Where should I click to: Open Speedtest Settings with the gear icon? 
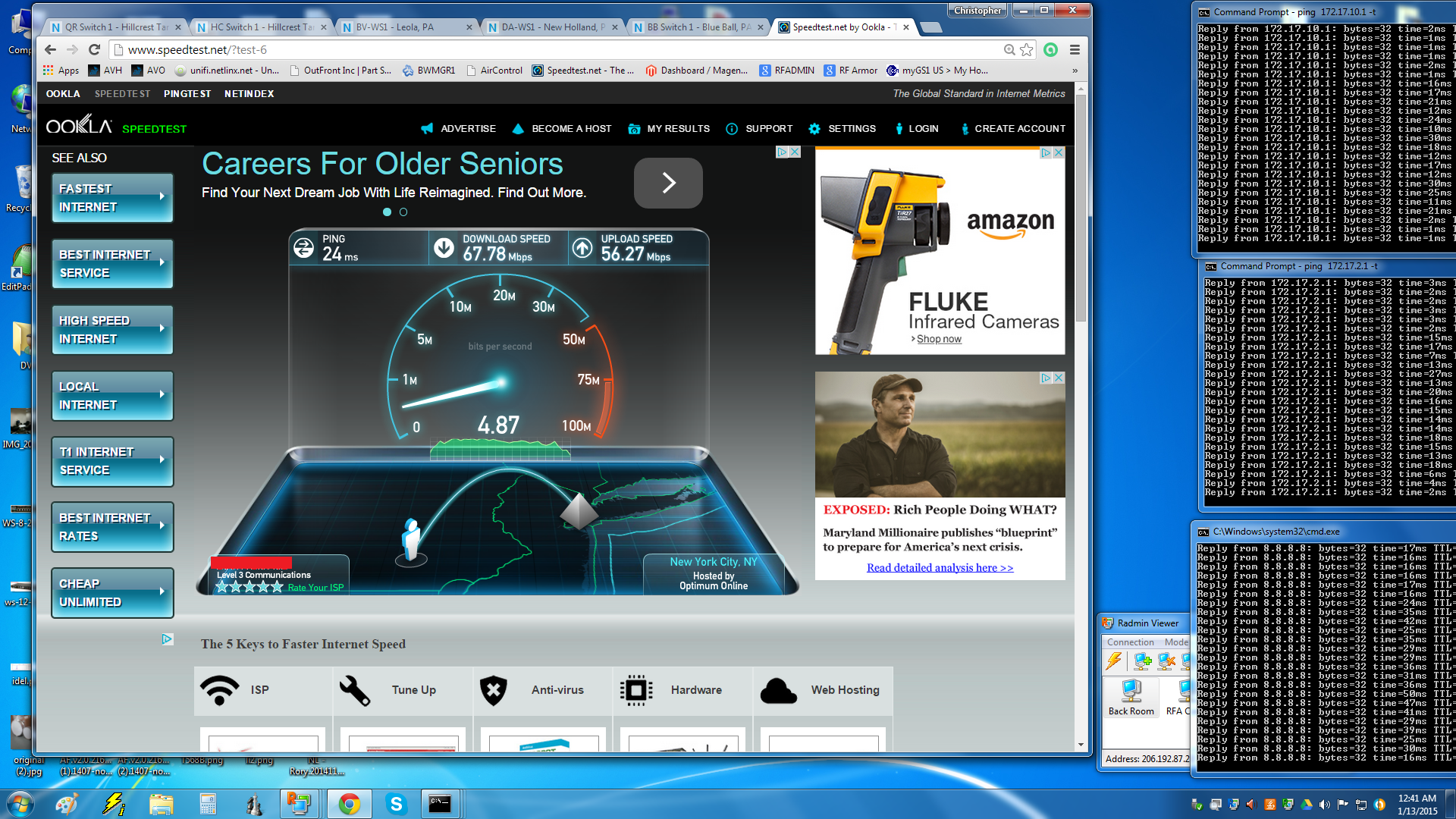842,129
